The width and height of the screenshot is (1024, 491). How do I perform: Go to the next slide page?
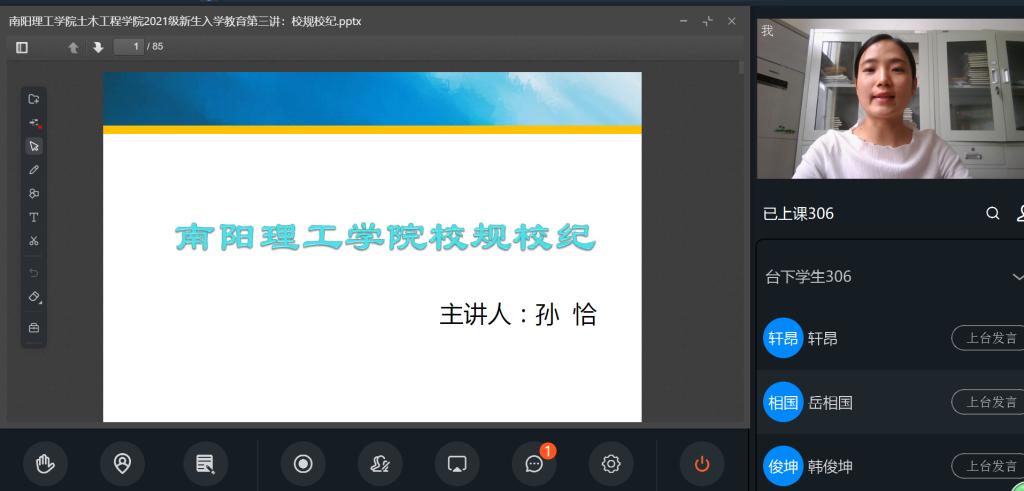point(98,47)
